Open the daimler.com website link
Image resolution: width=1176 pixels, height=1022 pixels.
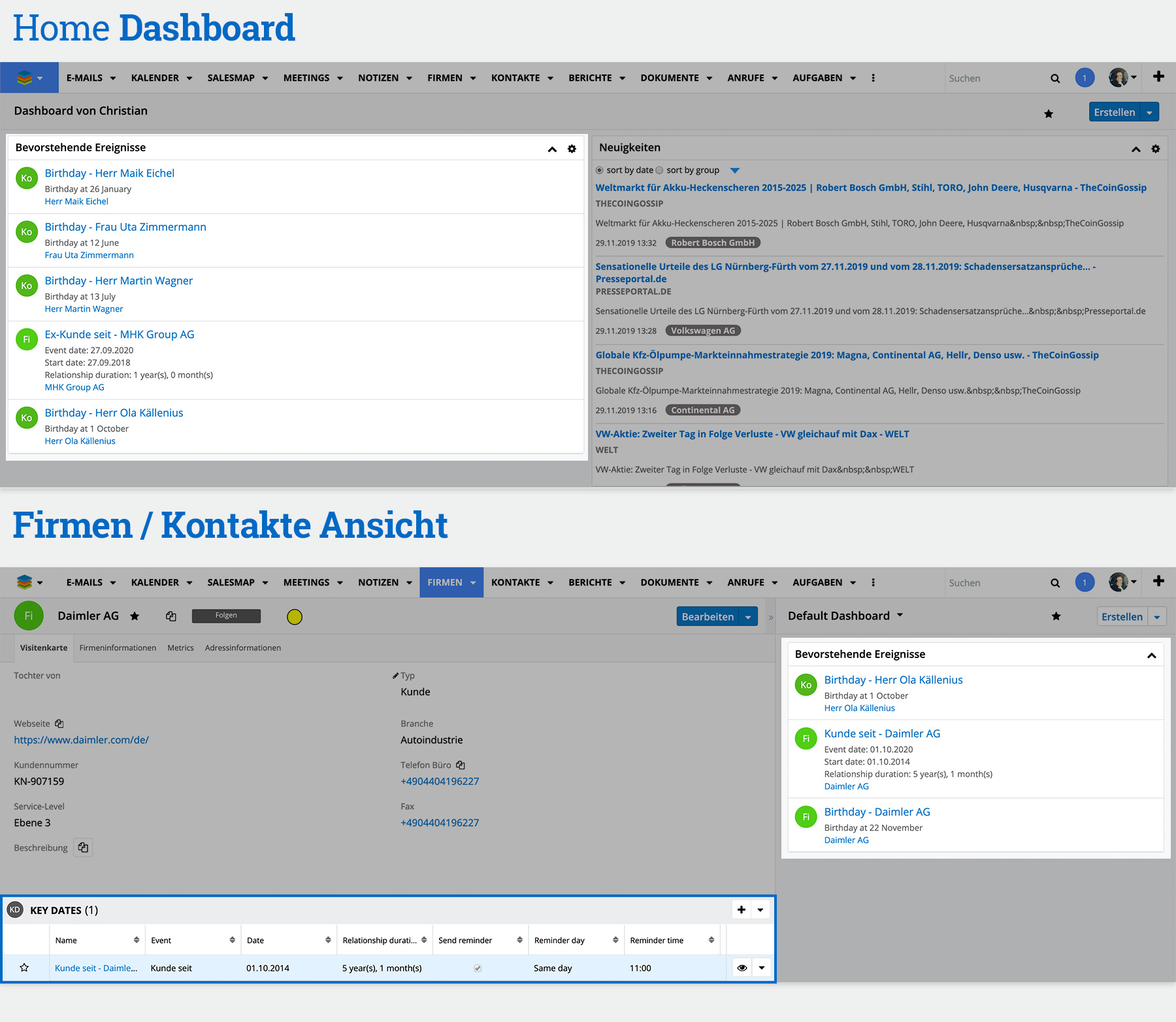pos(82,740)
